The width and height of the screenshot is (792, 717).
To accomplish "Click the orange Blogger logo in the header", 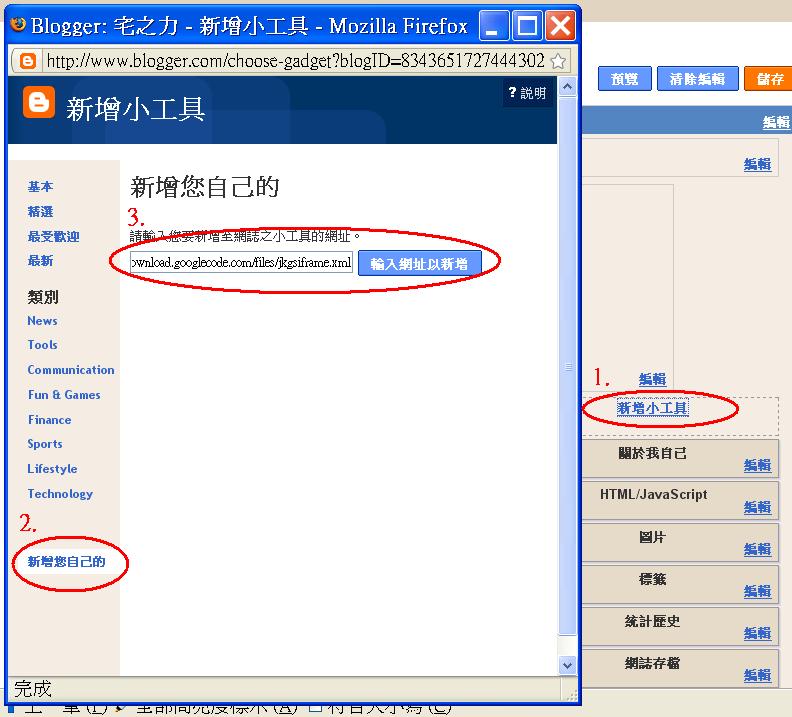I will click(38, 103).
